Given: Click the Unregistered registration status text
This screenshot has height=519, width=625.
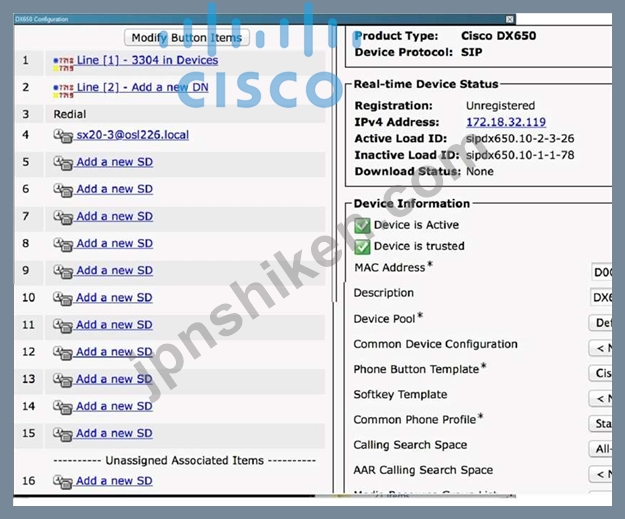Looking at the screenshot, I should [501, 106].
